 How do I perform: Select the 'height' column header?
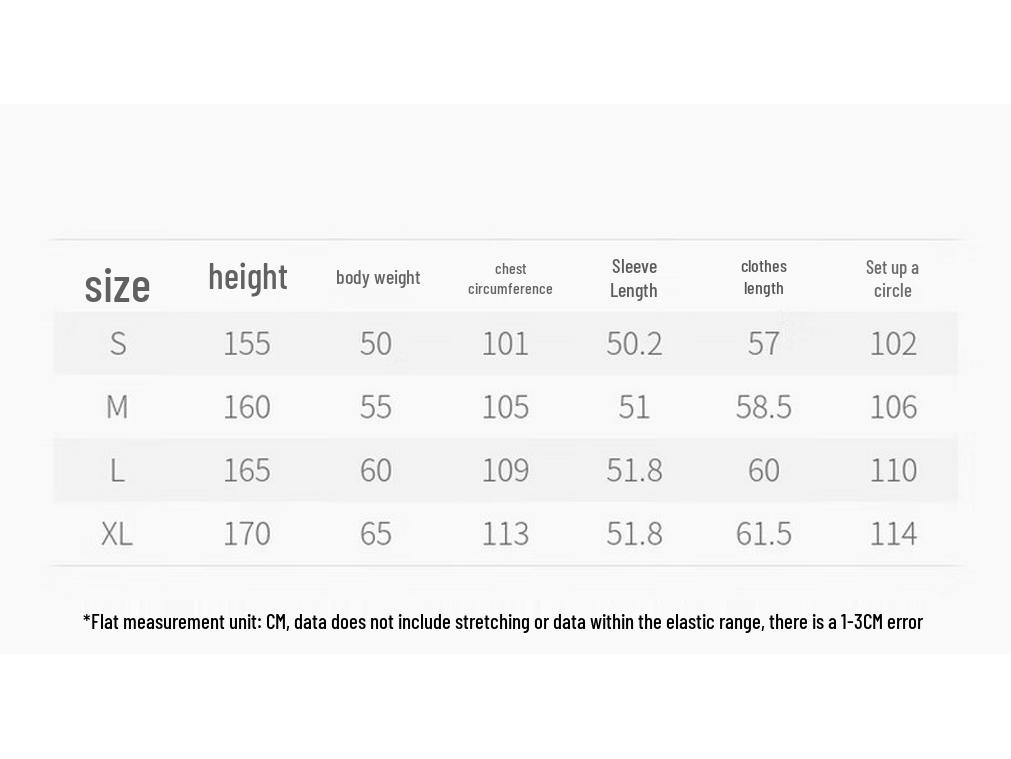(x=248, y=278)
